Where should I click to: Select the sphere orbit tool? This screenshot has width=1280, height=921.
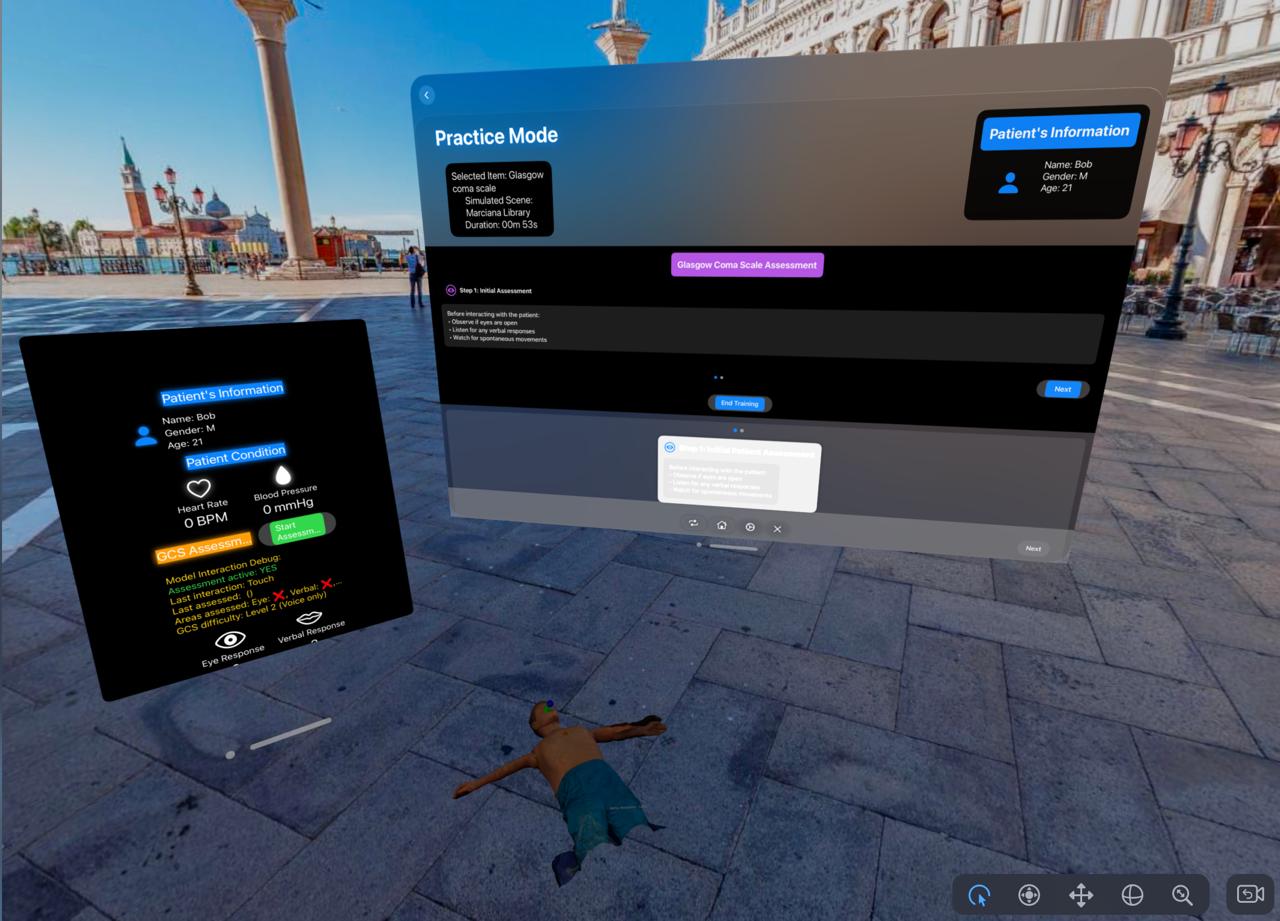(1132, 895)
